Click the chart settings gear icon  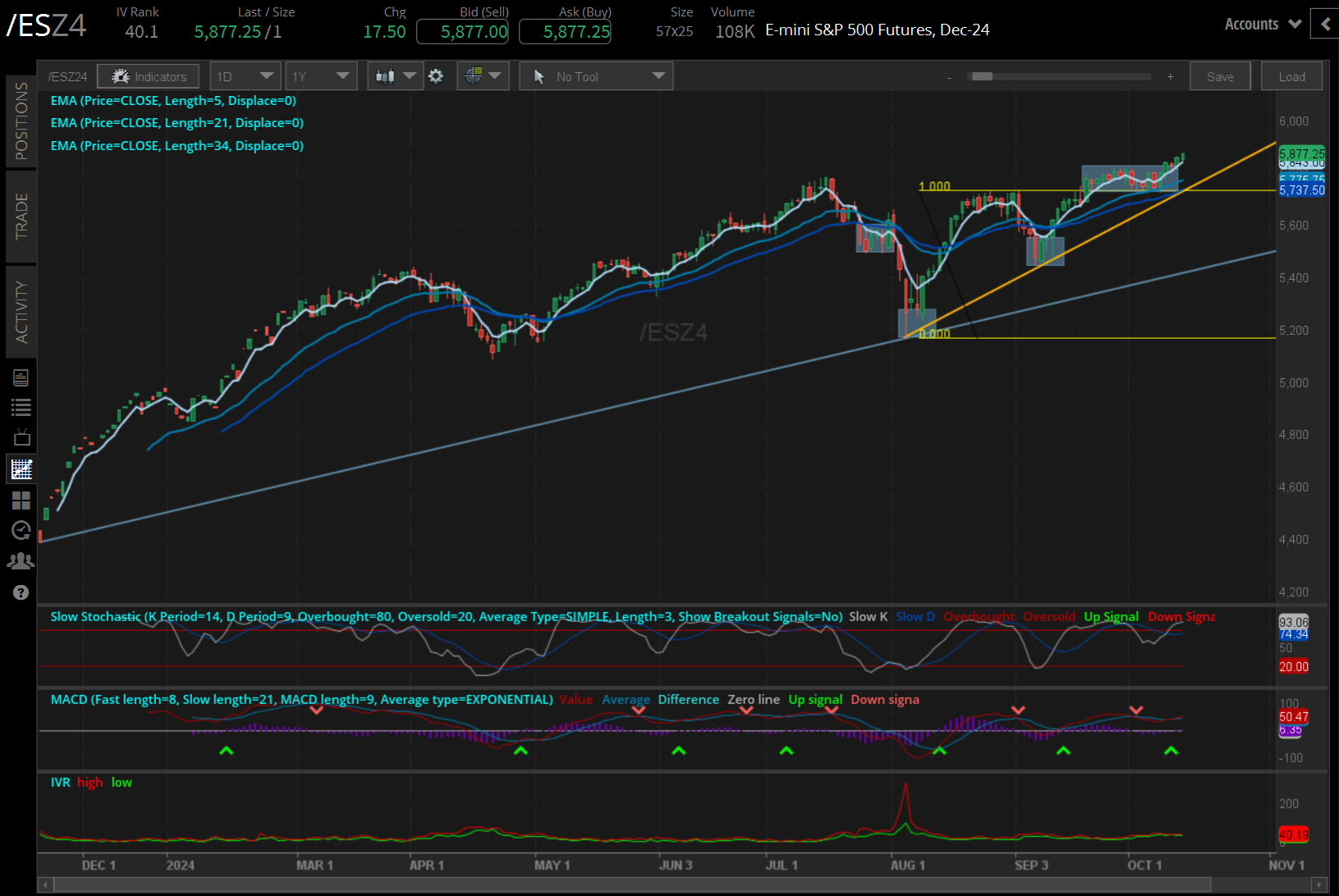[436, 75]
